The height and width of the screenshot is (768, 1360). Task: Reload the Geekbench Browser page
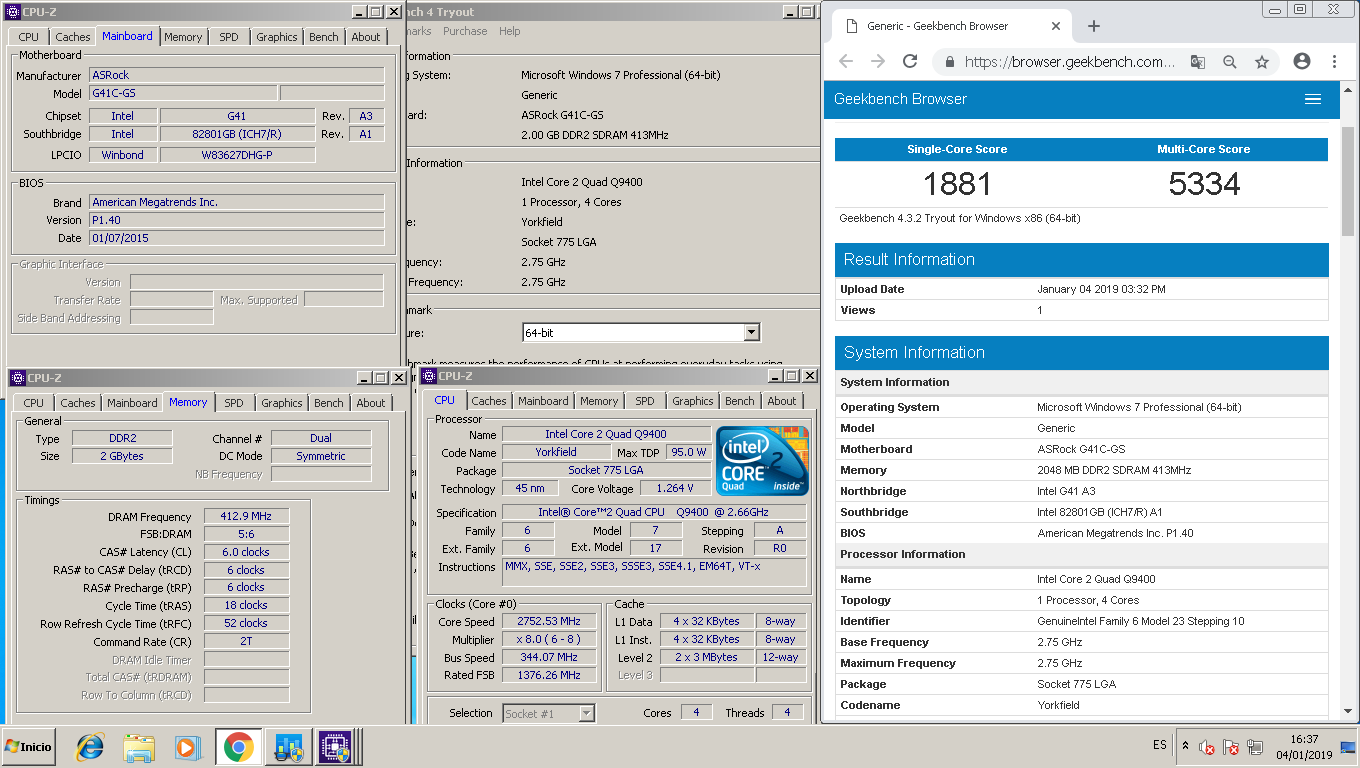[910, 62]
